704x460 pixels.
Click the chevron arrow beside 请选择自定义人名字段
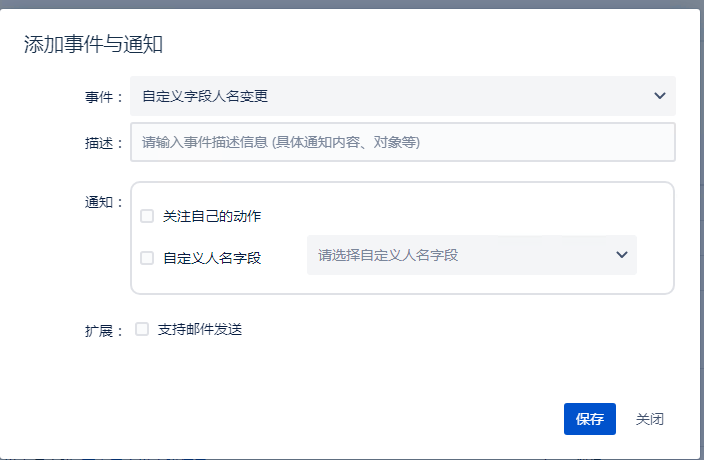click(621, 255)
